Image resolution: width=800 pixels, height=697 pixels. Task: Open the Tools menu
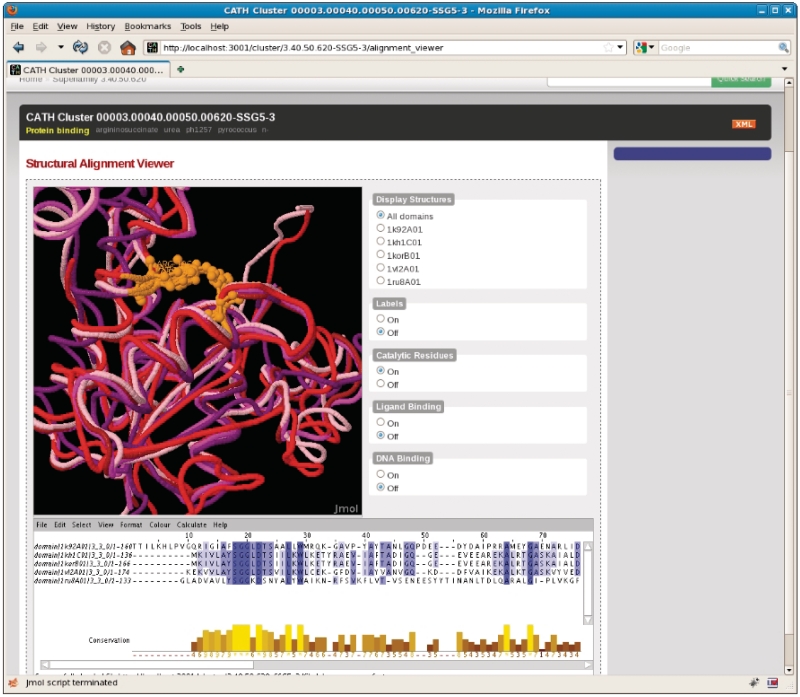pyautogui.click(x=191, y=26)
